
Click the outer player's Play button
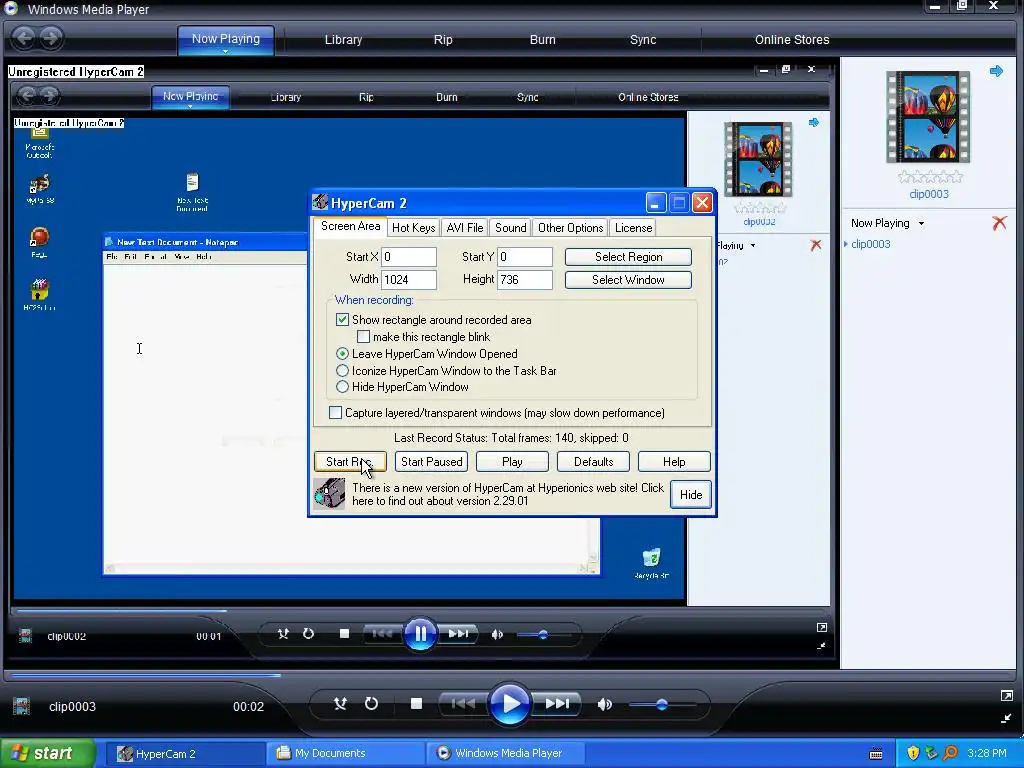tap(509, 703)
